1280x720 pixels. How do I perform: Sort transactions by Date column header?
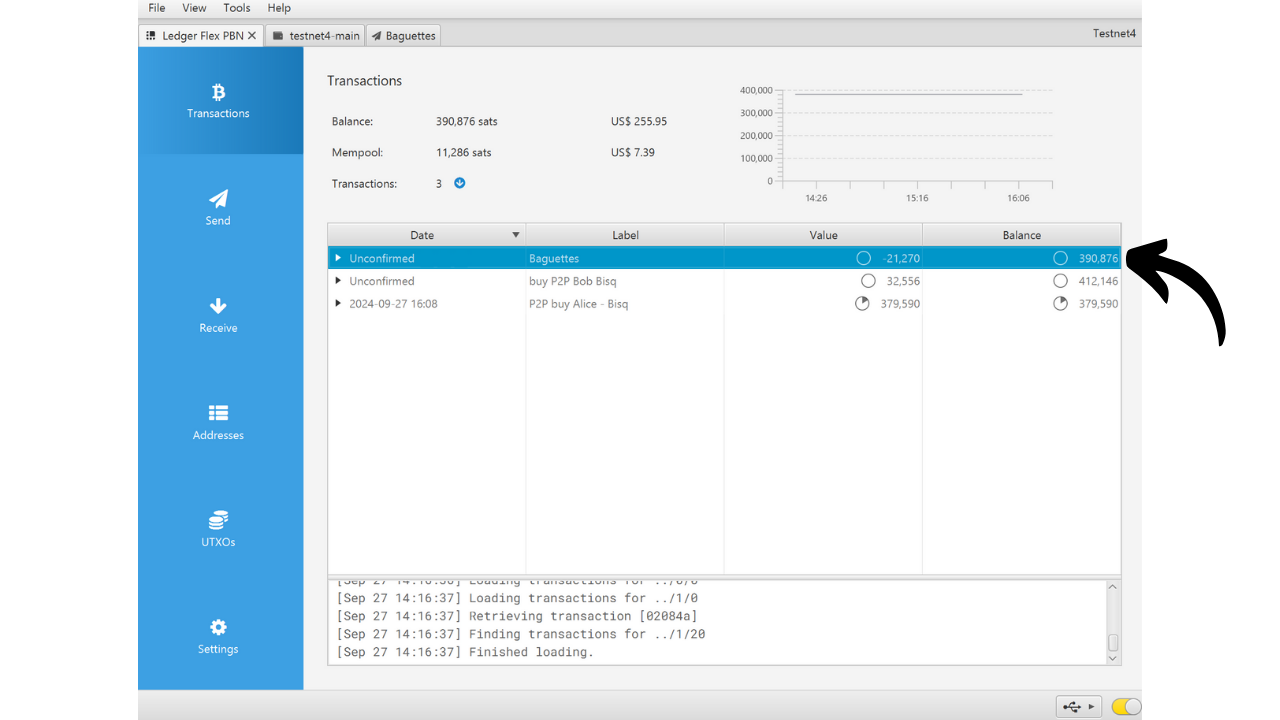[x=422, y=235]
